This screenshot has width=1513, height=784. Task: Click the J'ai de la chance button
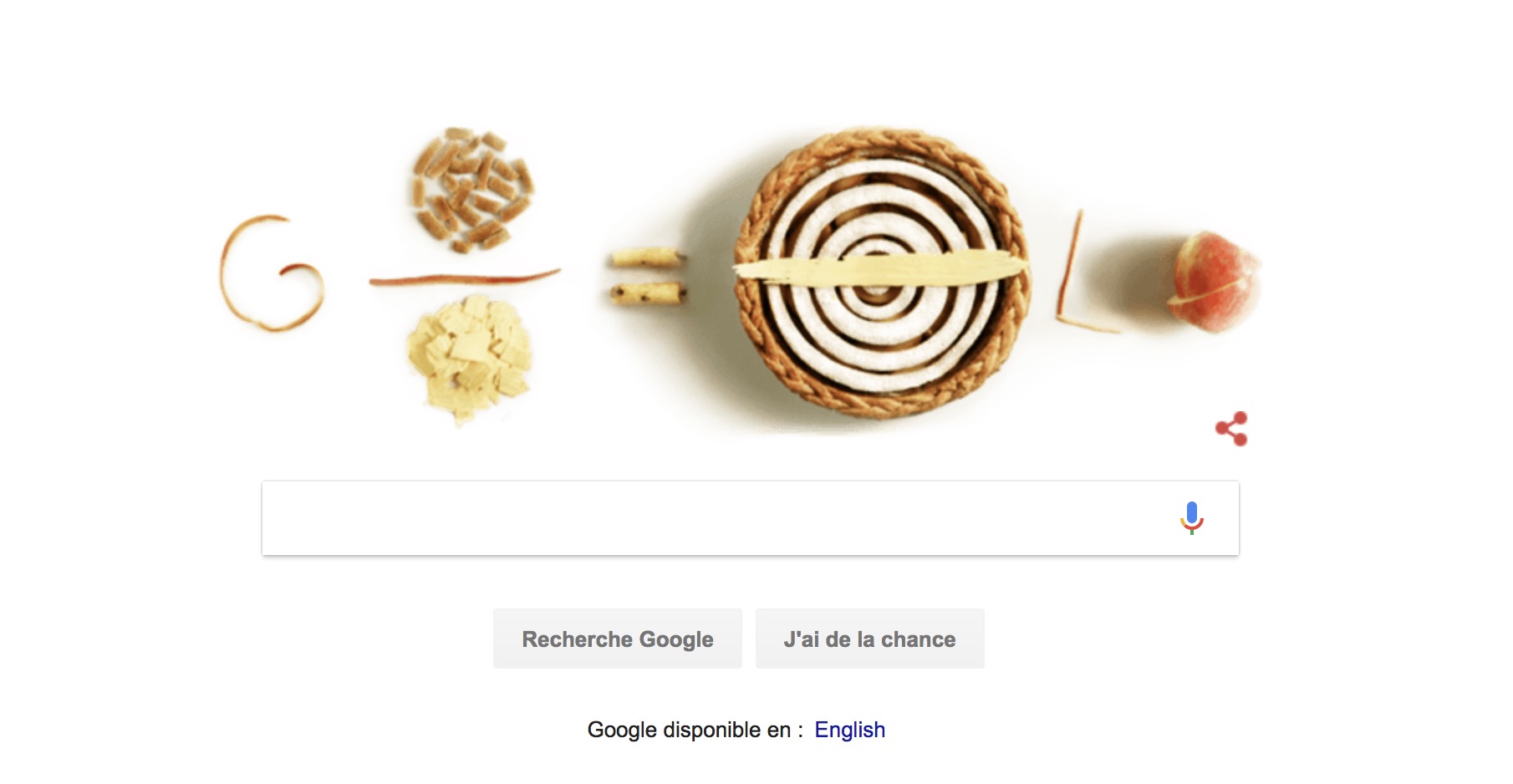coord(869,639)
